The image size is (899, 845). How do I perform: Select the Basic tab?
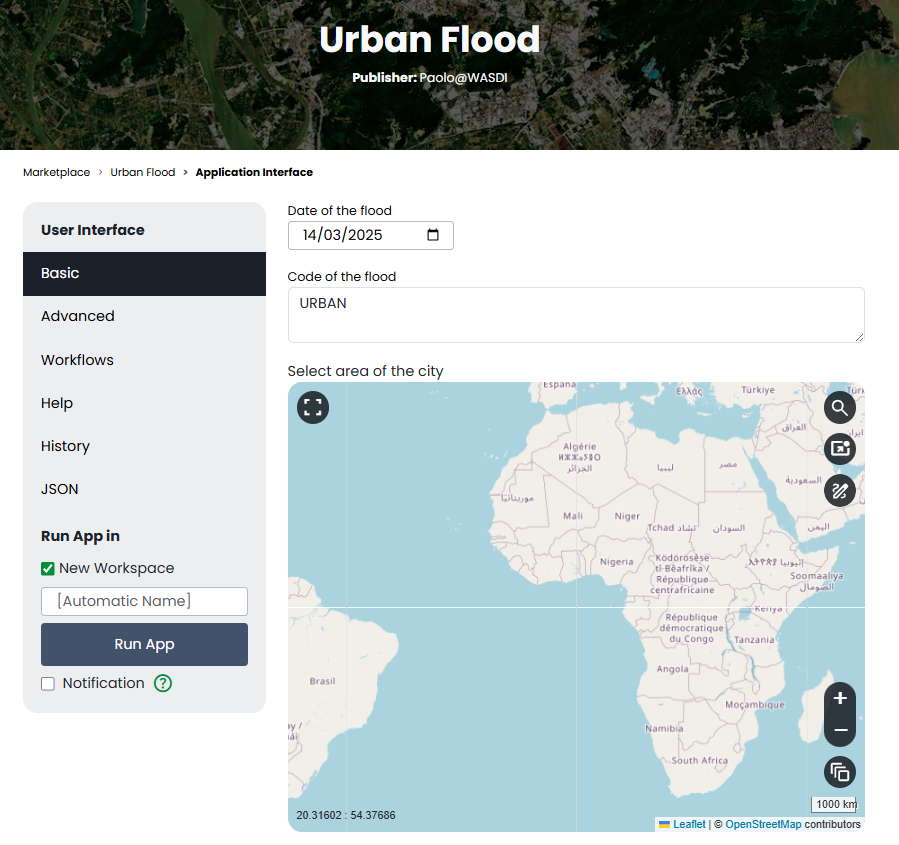[144, 273]
